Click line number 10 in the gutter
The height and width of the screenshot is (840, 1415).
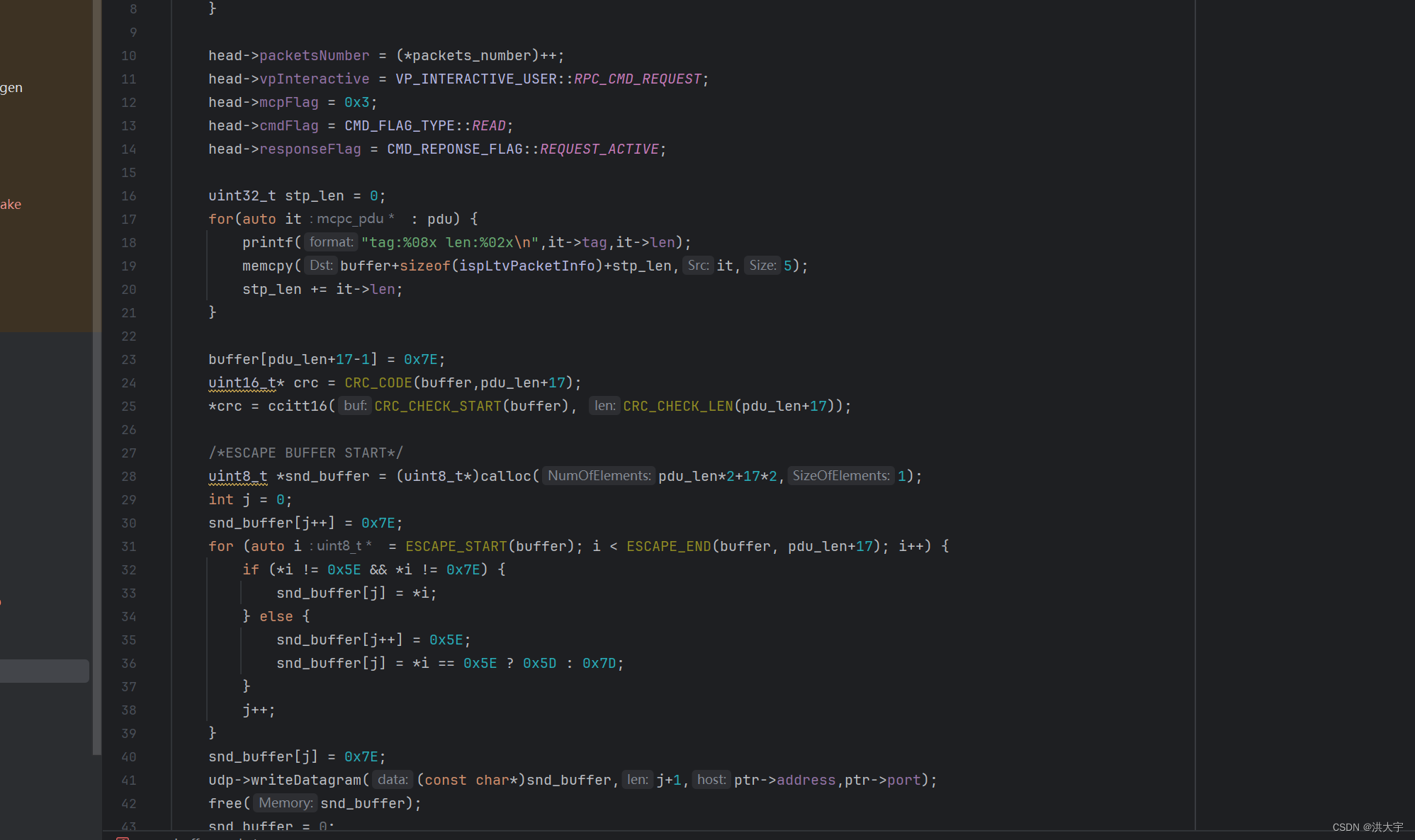pos(128,56)
